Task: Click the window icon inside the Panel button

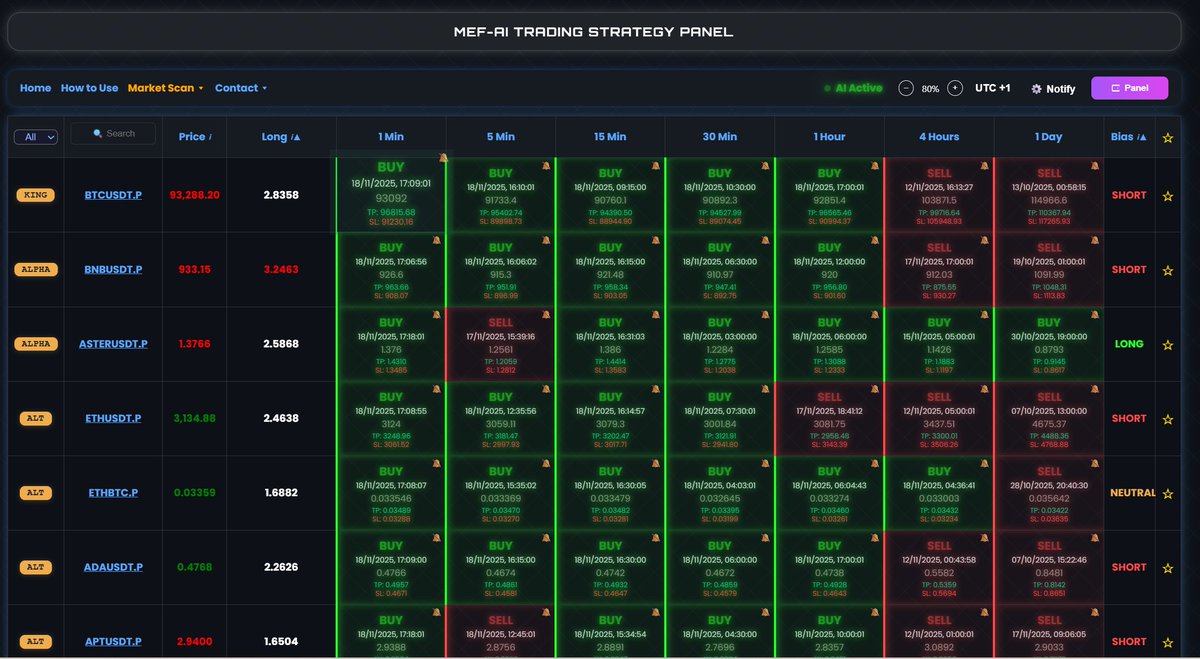Action: 1114,88
